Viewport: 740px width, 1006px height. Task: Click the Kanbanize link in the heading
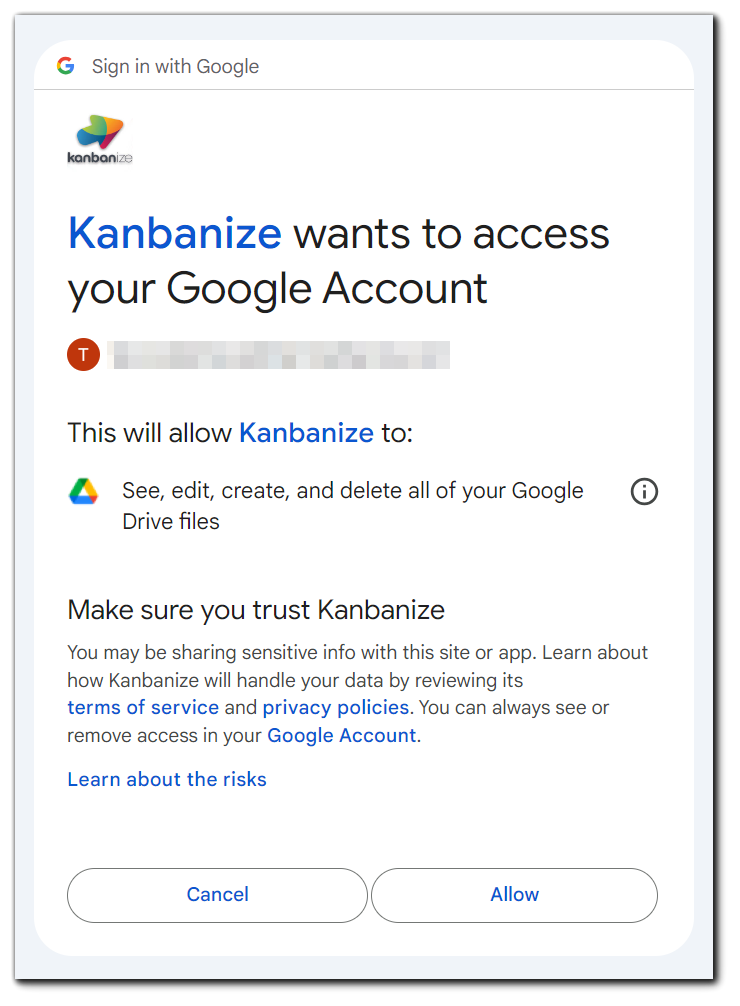click(x=174, y=233)
